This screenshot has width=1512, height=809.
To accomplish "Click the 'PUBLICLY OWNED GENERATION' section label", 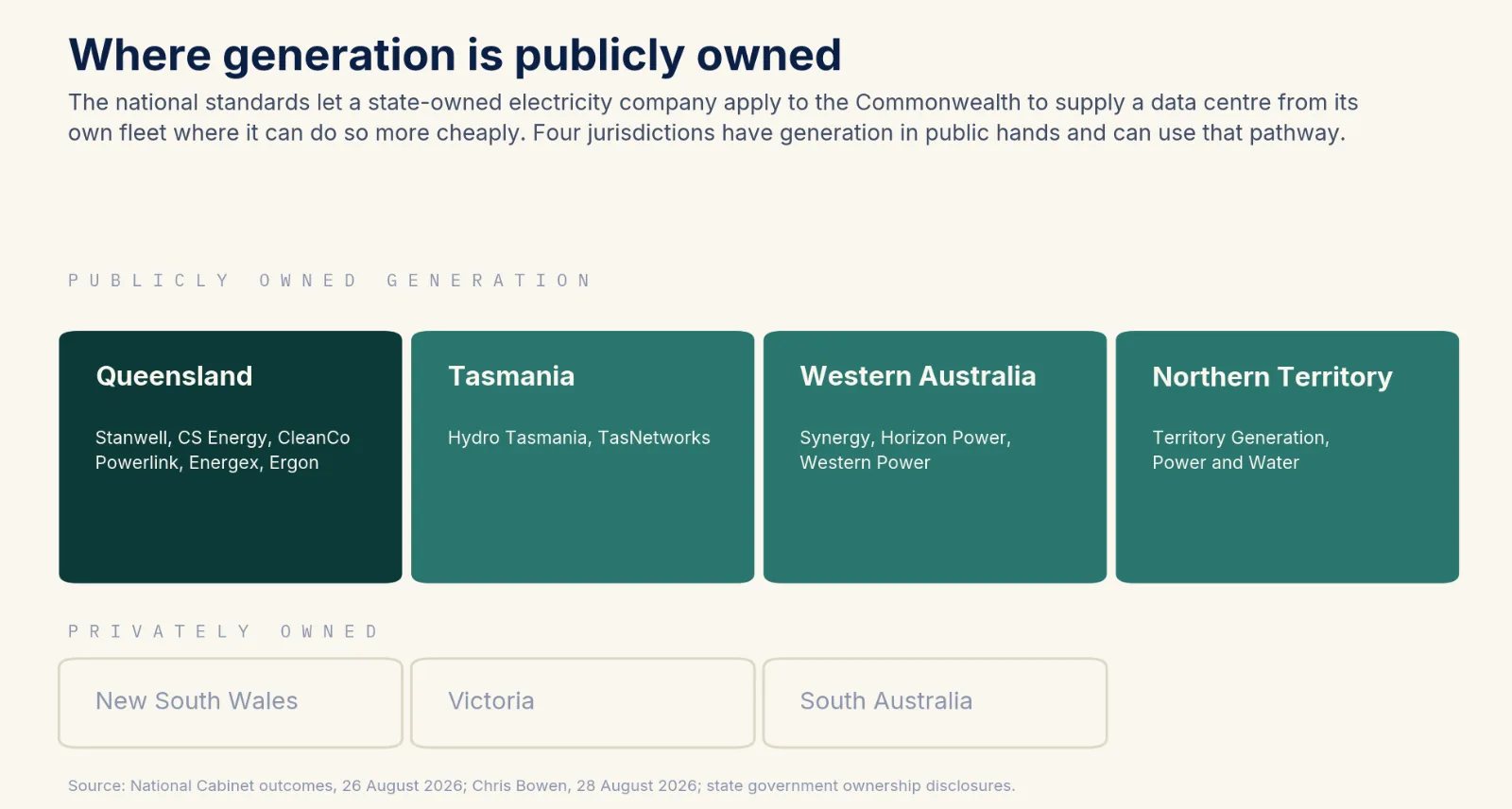I will coord(330,281).
